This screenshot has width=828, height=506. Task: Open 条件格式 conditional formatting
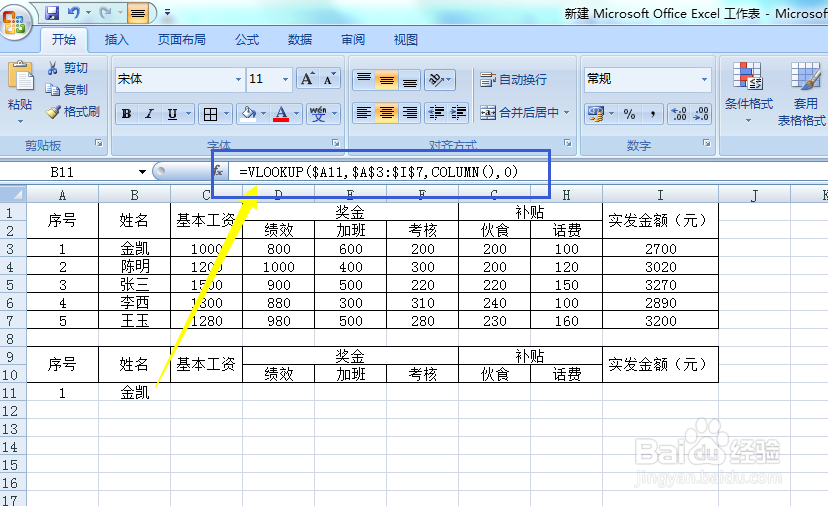pos(748,91)
